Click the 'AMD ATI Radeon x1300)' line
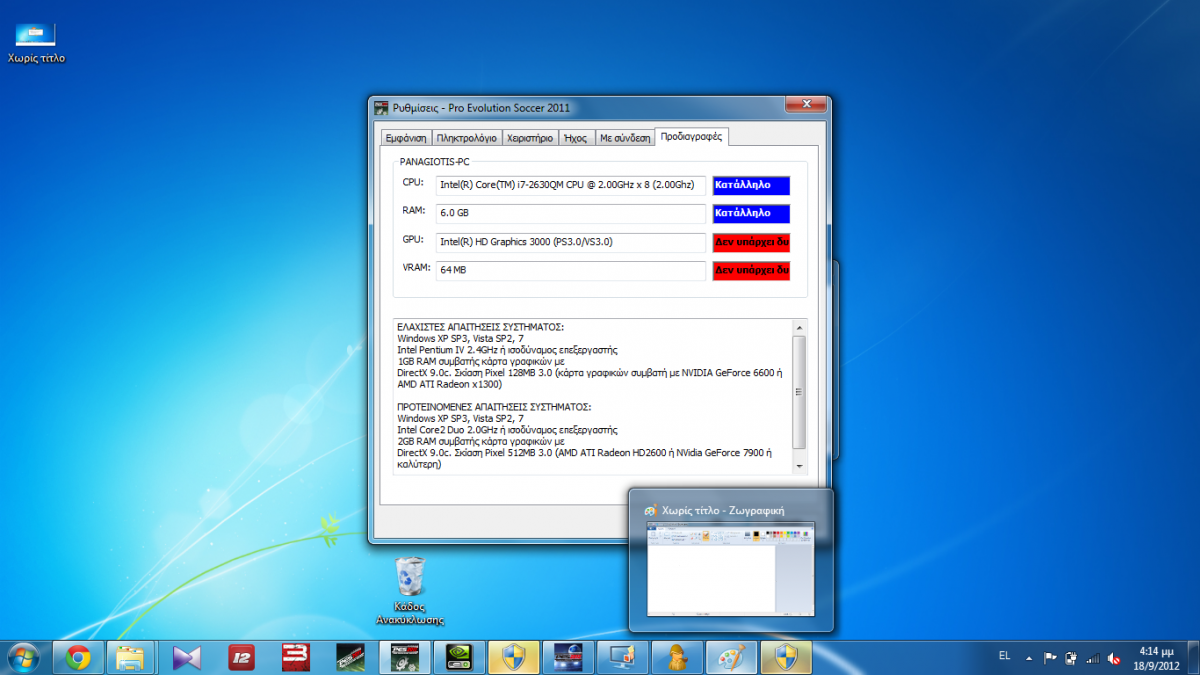Viewport: 1200px width, 675px height. coord(447,385)
